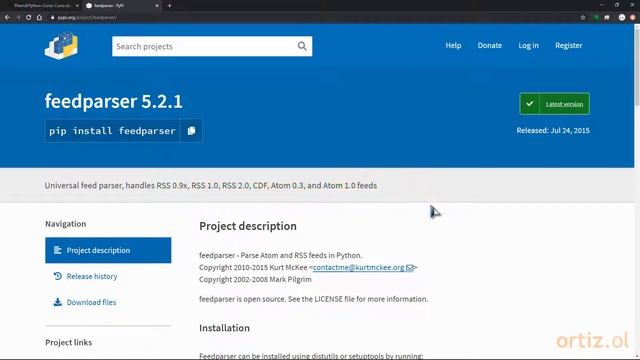The width and height of the screenshot is (640, 360).
Task: Click the Donate link
Action: 490,45
